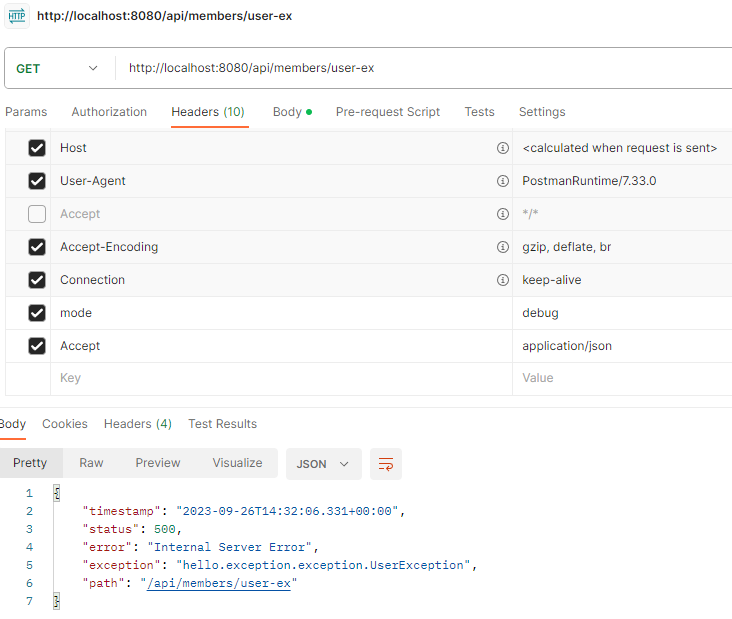Click the info icon for Accept */* header
The image size is (732, 619).
click(502, 214)
